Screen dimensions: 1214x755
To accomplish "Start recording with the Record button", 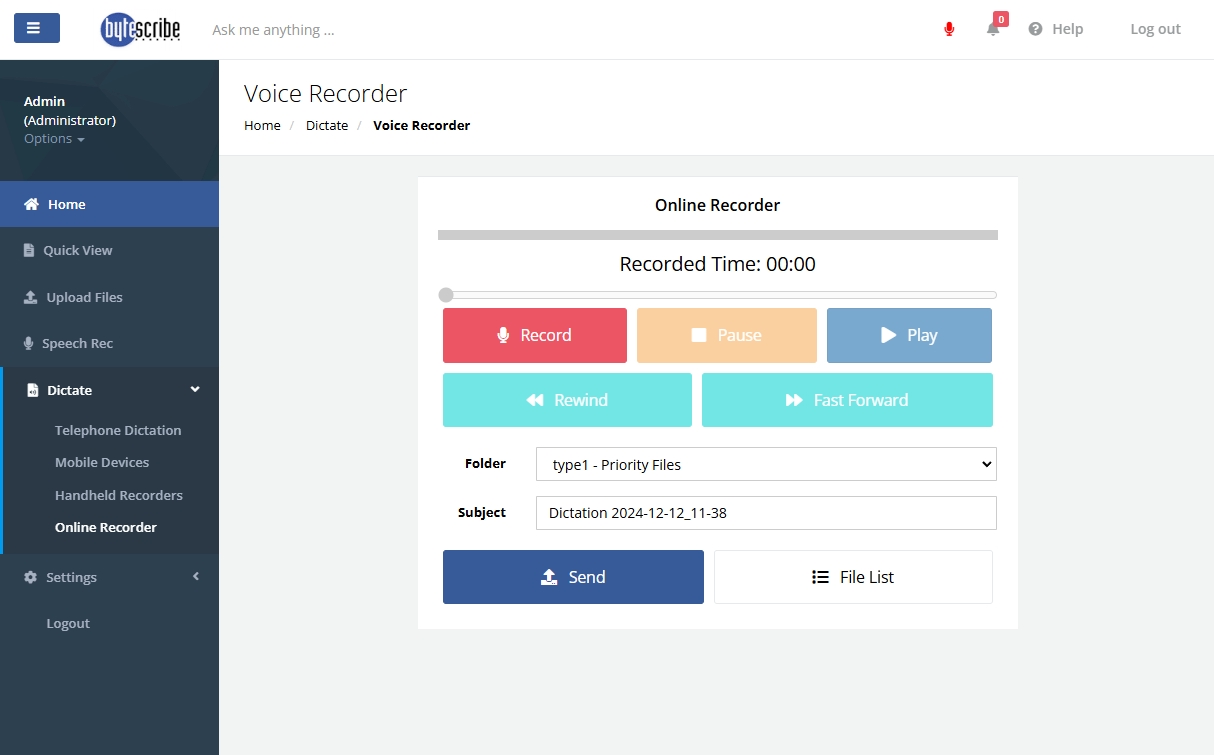I will pos(535,335).
